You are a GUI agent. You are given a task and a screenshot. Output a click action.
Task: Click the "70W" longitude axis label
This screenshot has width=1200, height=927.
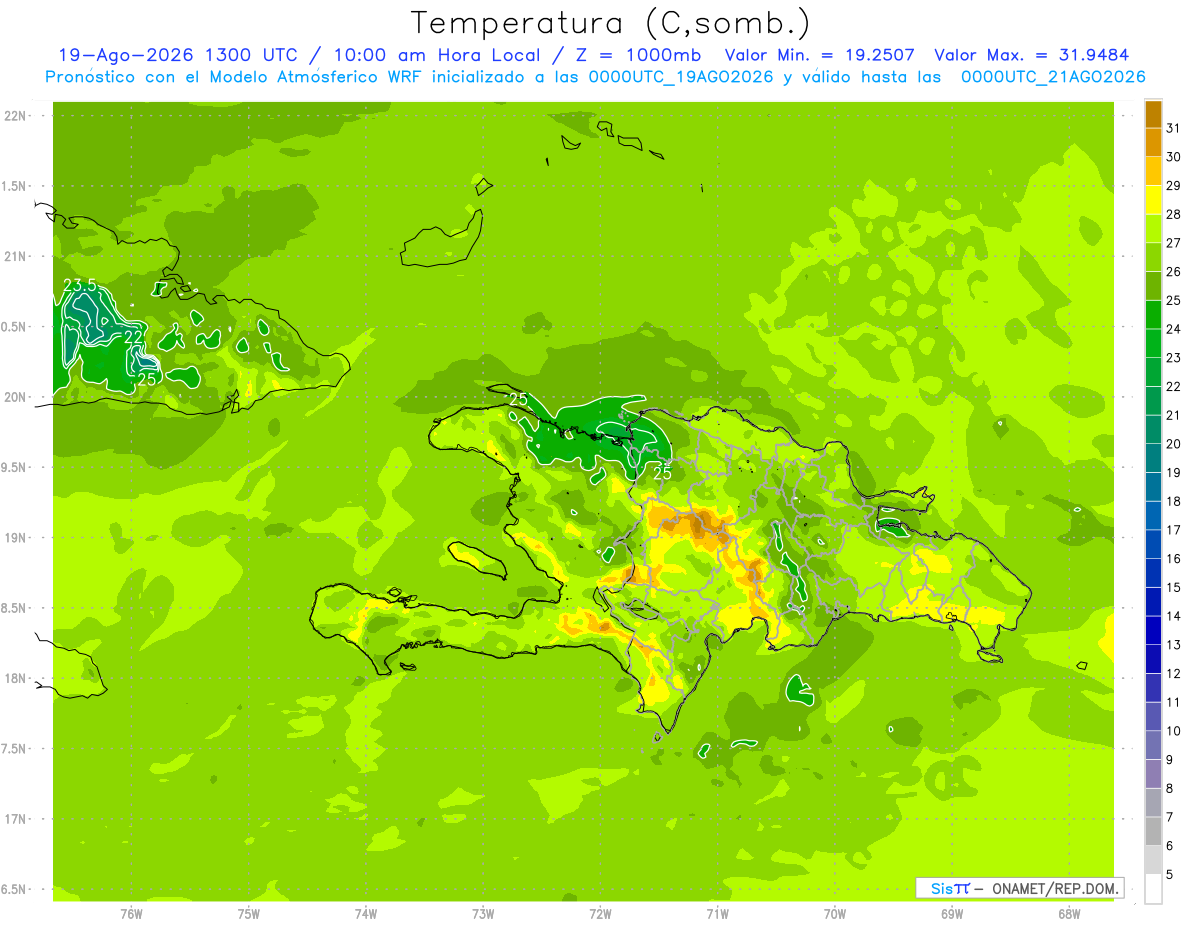tap(834, 914)
